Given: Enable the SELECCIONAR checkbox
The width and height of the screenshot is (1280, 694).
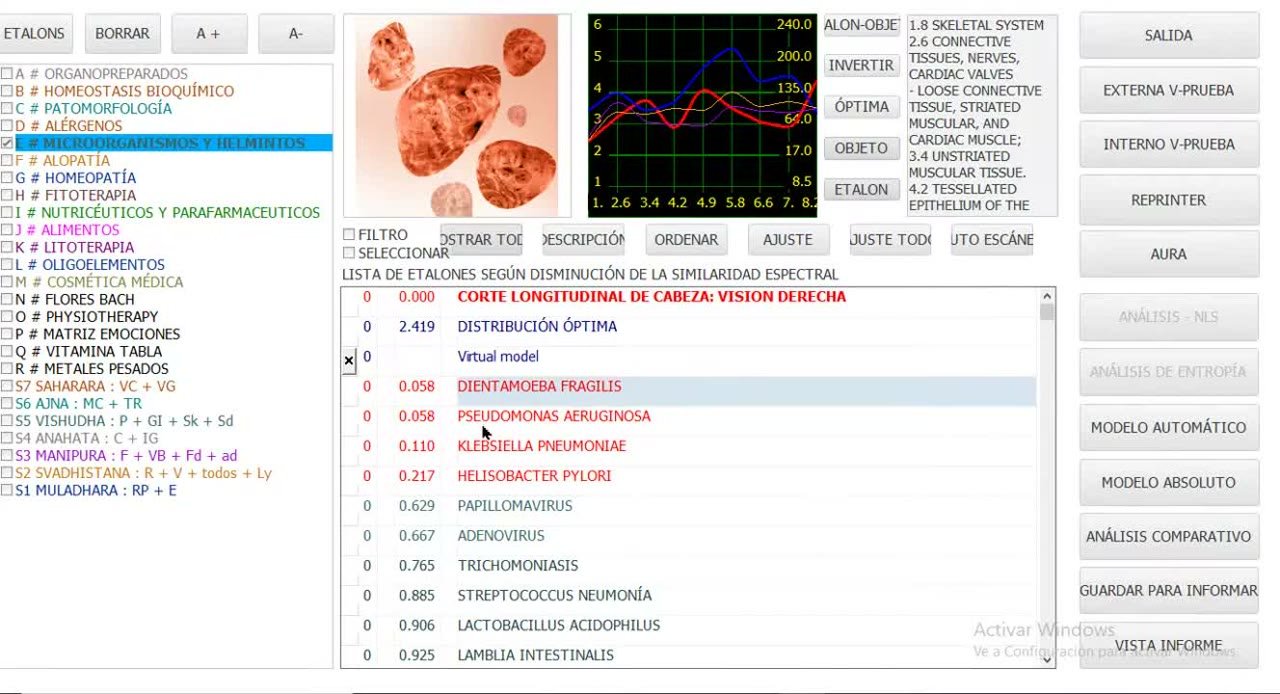Looking at the screenshot, I should (x=349, y=253).
